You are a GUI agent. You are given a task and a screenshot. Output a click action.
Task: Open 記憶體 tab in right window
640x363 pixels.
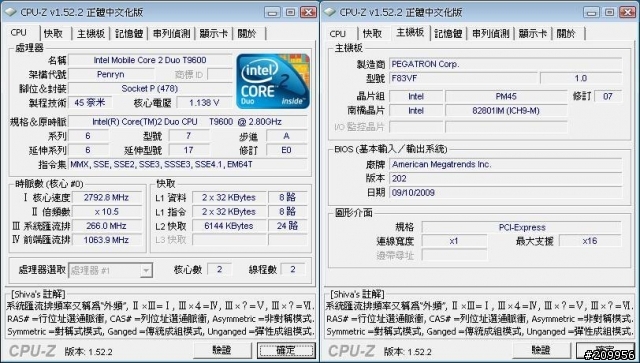pyautogui.click(x=448, y=33)
